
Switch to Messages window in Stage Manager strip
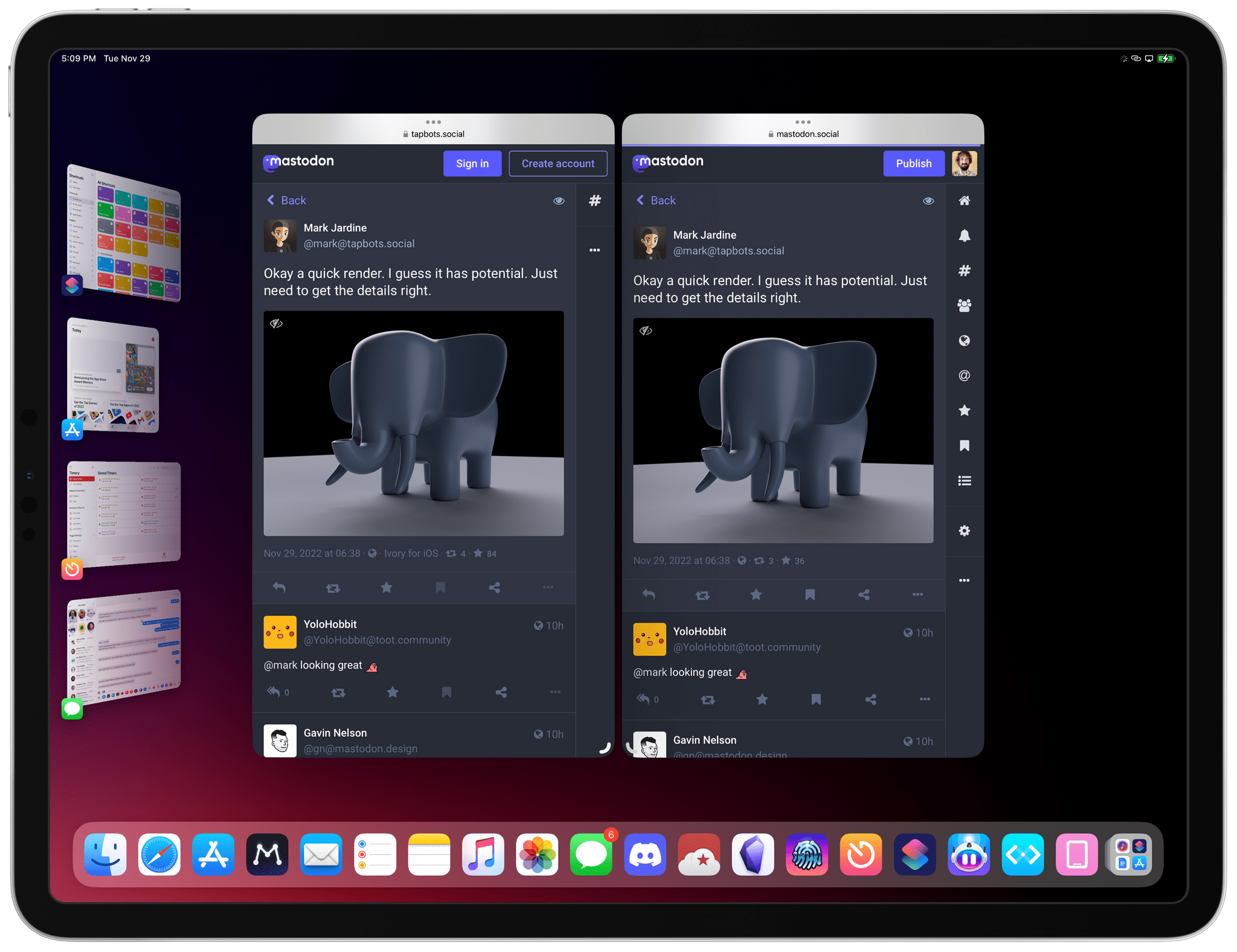pyautogui.click(x=123, y=648)
